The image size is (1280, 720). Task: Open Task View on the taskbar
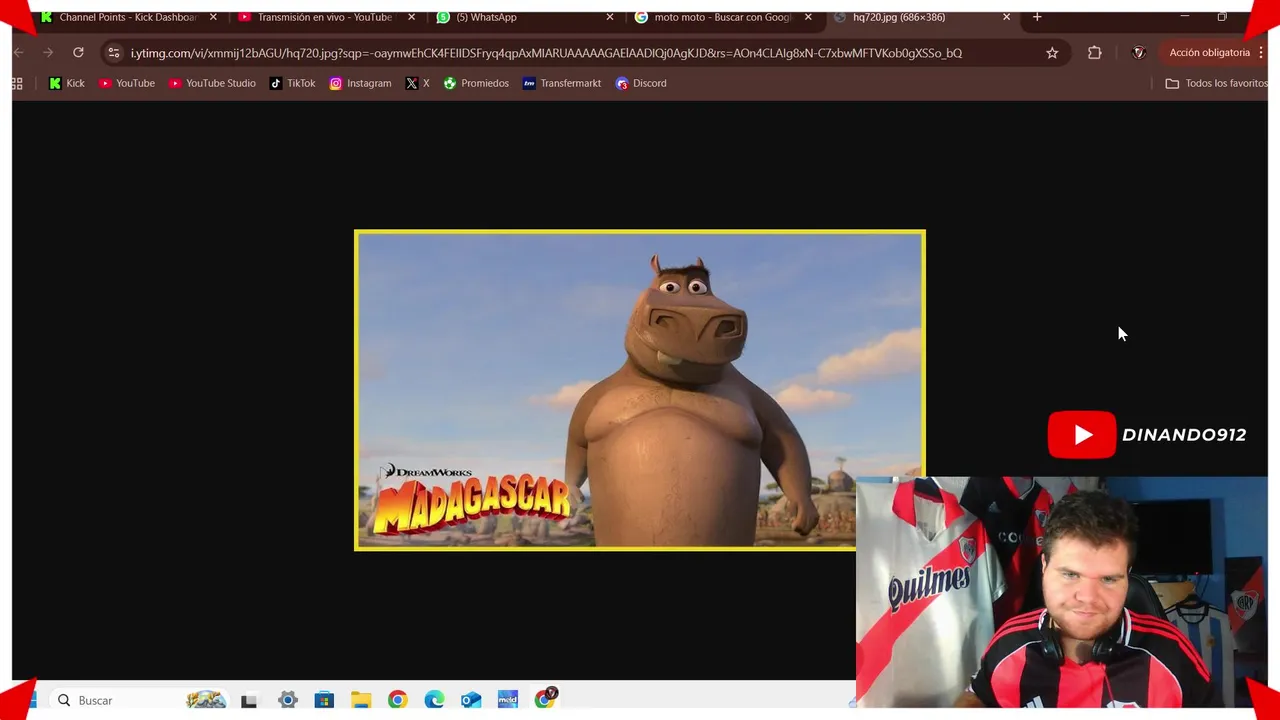pyautogui.click(x=249, y=700)
